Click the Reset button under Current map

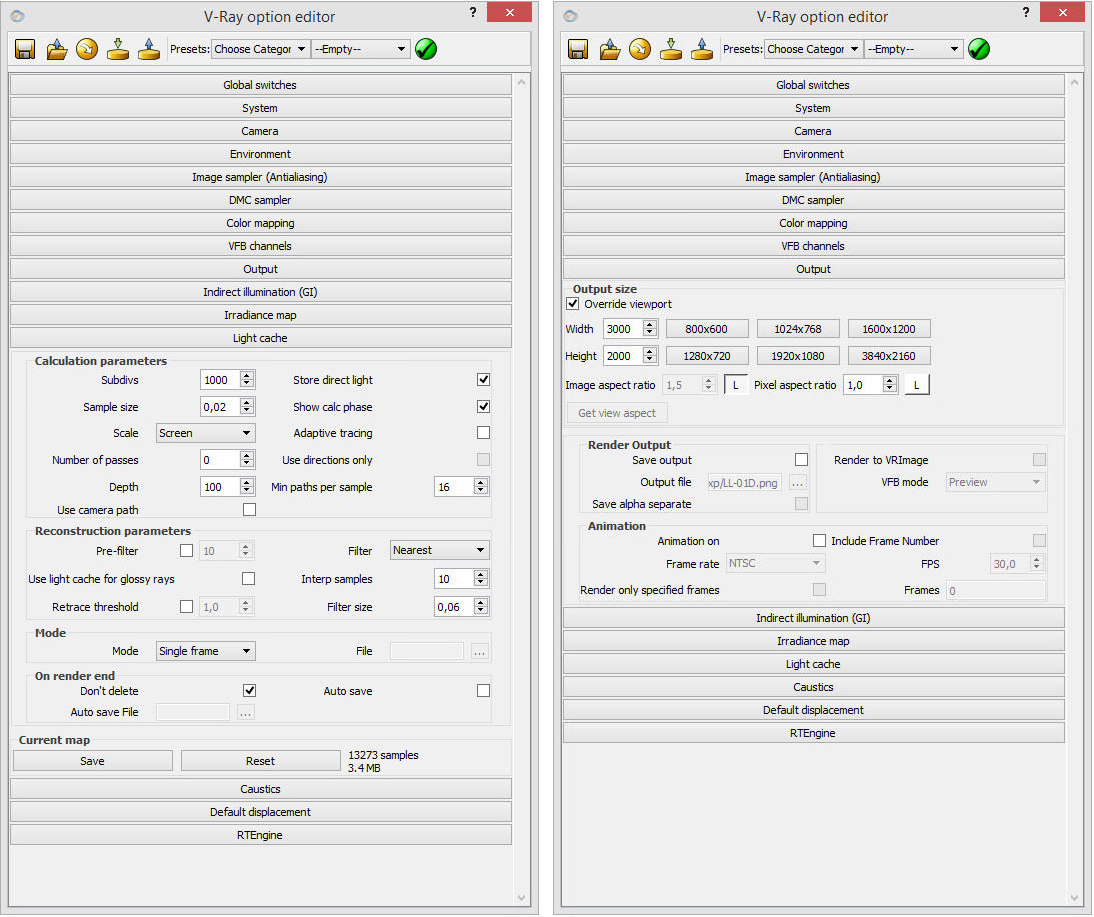point(260,761)
